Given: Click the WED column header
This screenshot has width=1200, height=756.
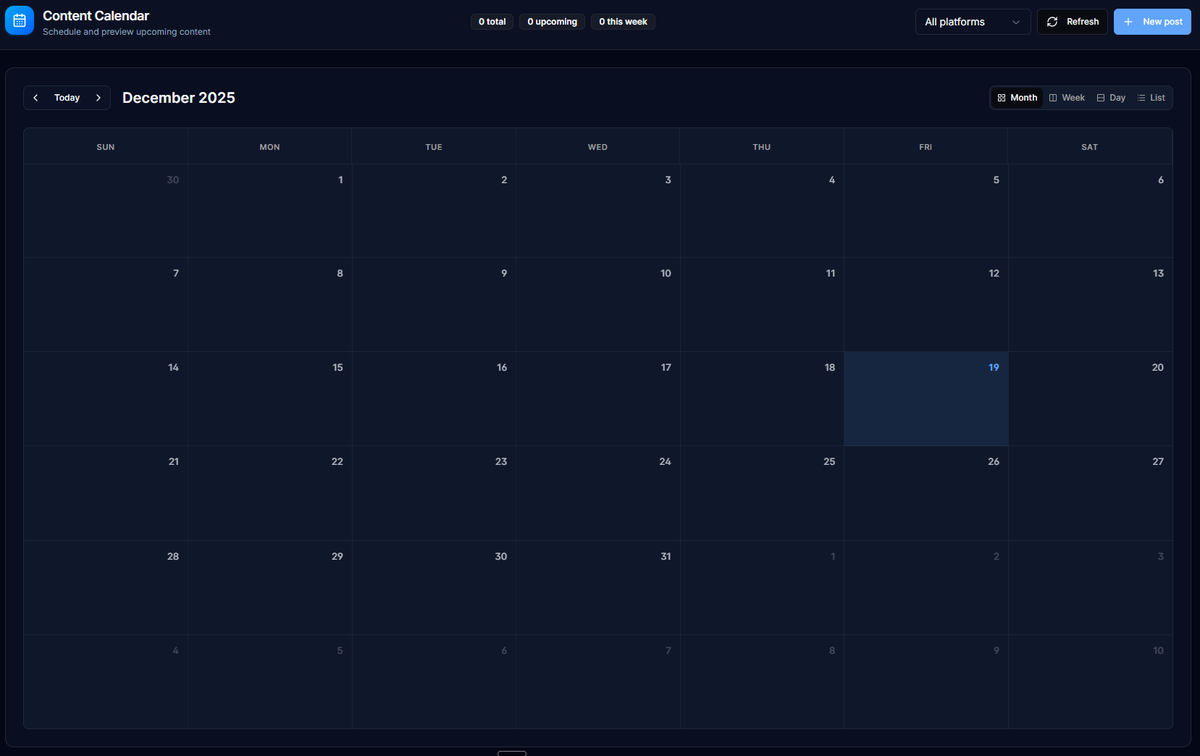Looking at the screenshot, I should coord(598,147).
